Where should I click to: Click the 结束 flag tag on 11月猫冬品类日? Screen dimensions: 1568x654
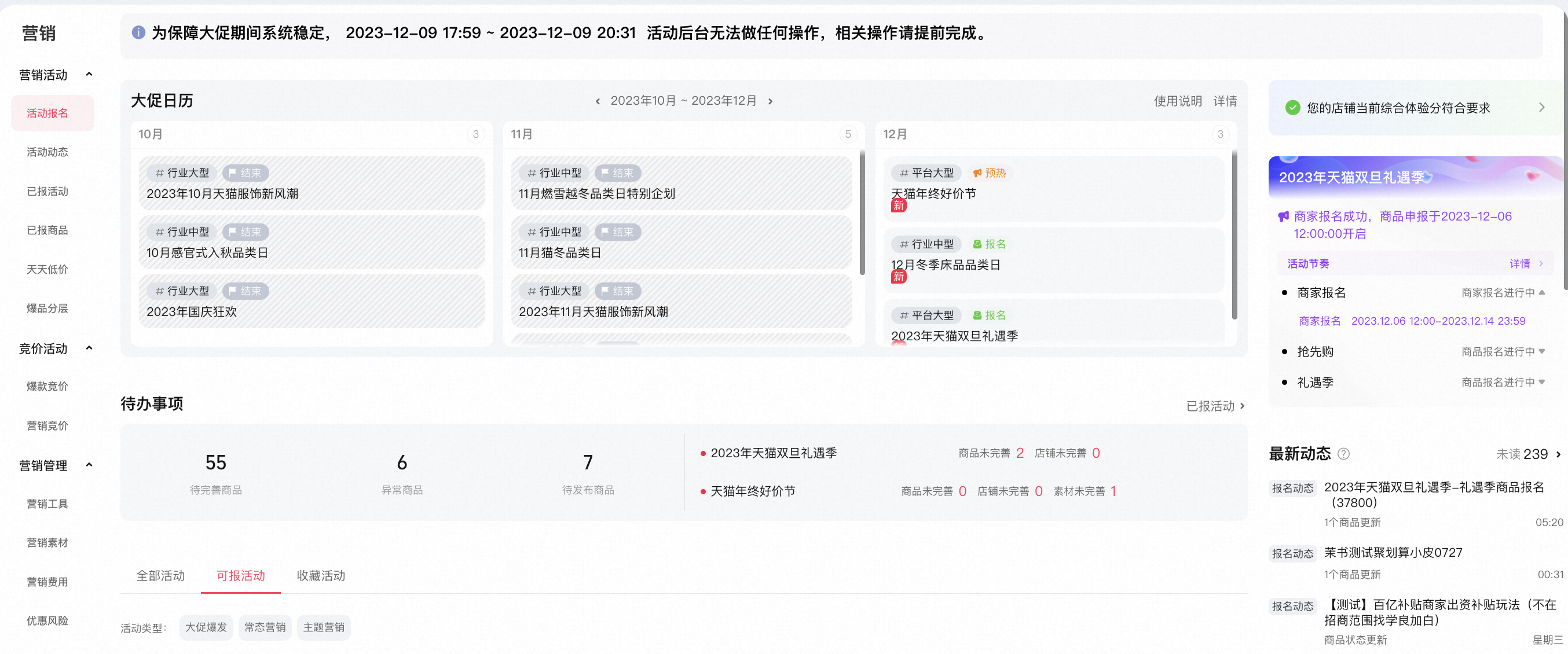click(x=617, y=233)
